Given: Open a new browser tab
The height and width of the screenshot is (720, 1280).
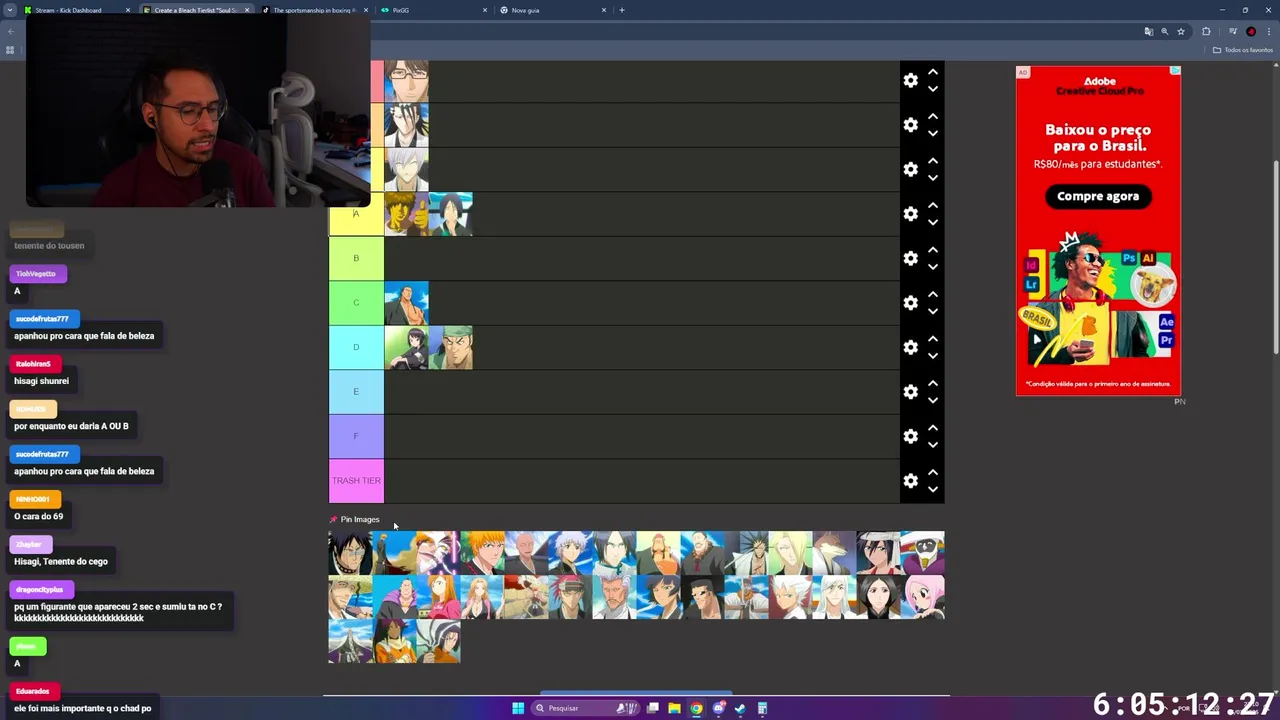Looking at the screenshot, I should pyautogui.click(x=622, y=10).
